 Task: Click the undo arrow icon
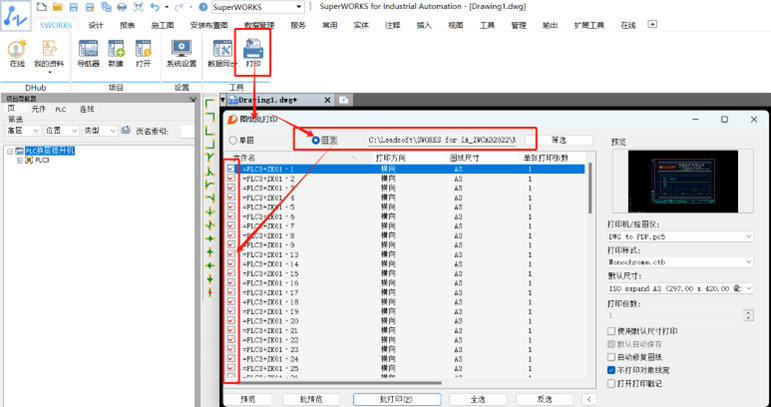pos(155,7)
